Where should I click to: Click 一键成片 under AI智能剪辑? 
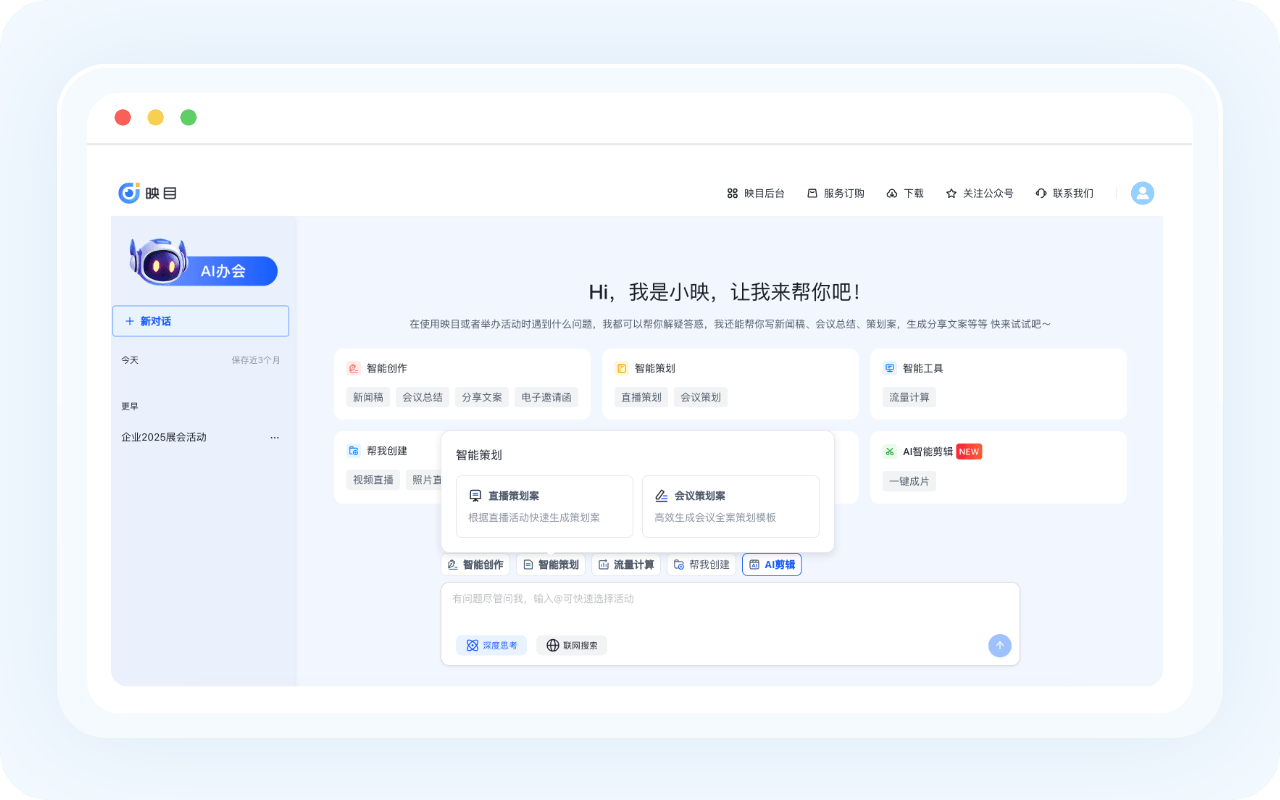click(909, 481)
